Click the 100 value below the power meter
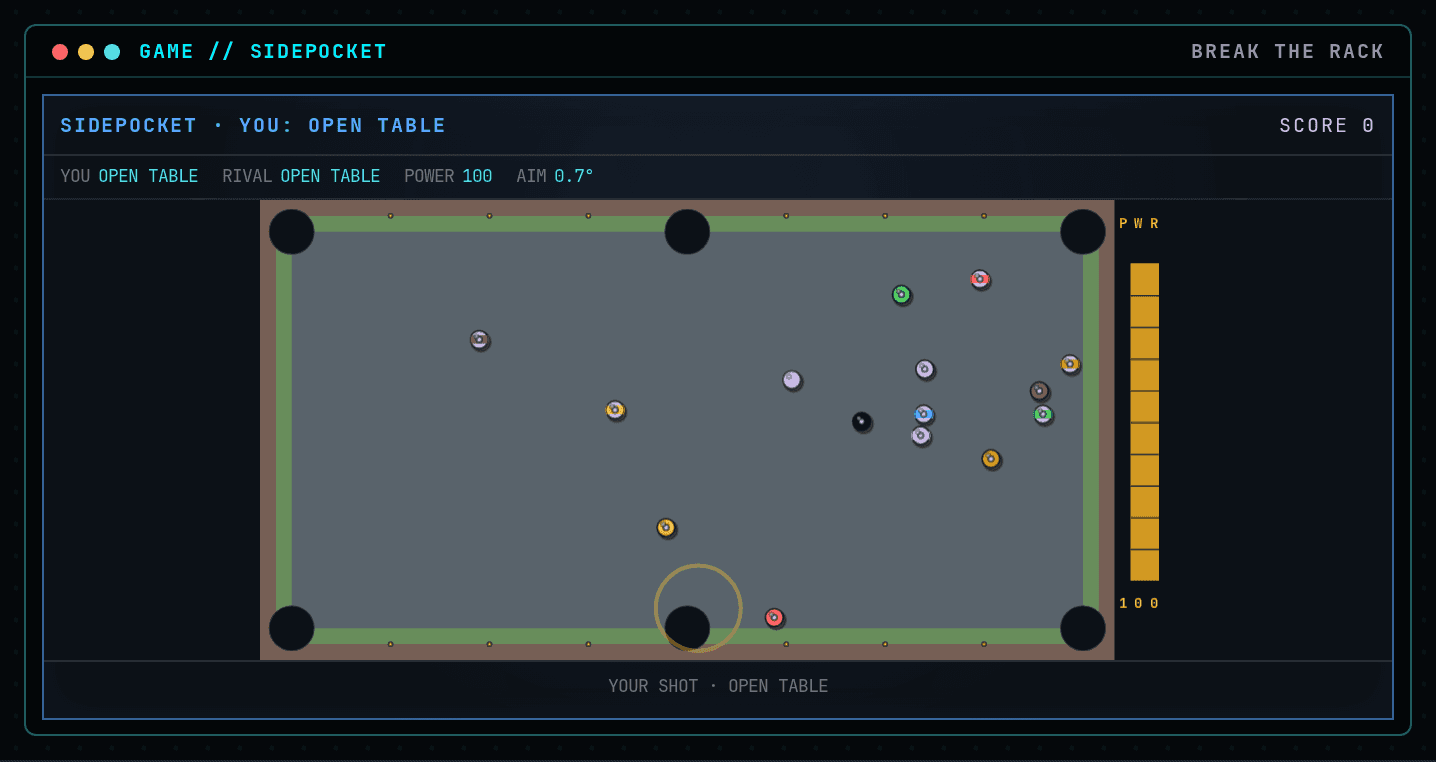1436x762 pixels. [1139, 603]
